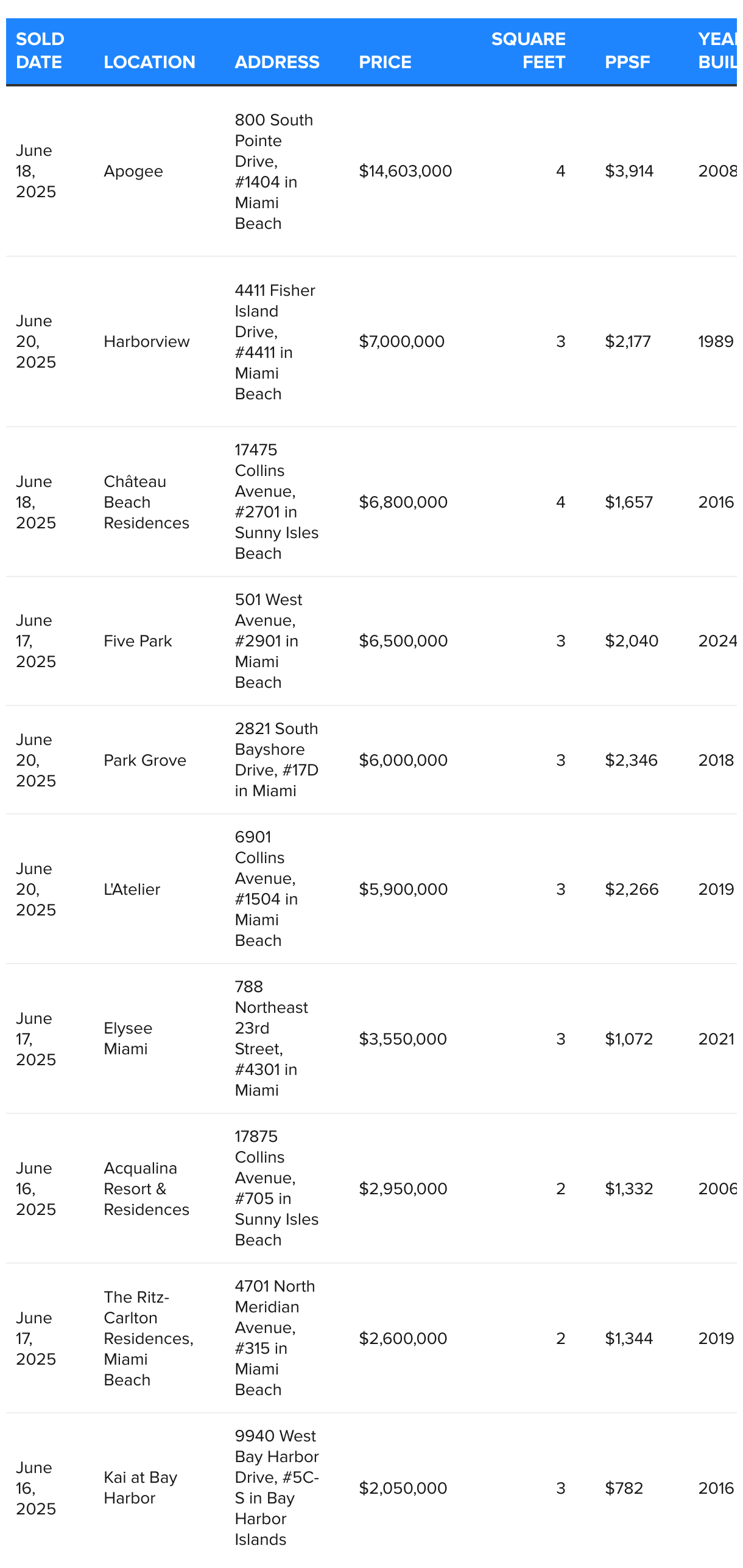Image resolution: width=743 pixels, height=1568 pixels.
Task: Click the Elysee Miami entry
Action: pos(128,1038)
